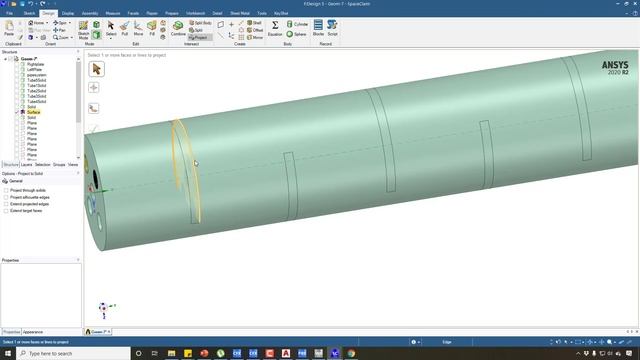Image resolution: width=640 pixels, height=360 pixels.
Task: Activate the Spin orient tool
Action: 60,23
